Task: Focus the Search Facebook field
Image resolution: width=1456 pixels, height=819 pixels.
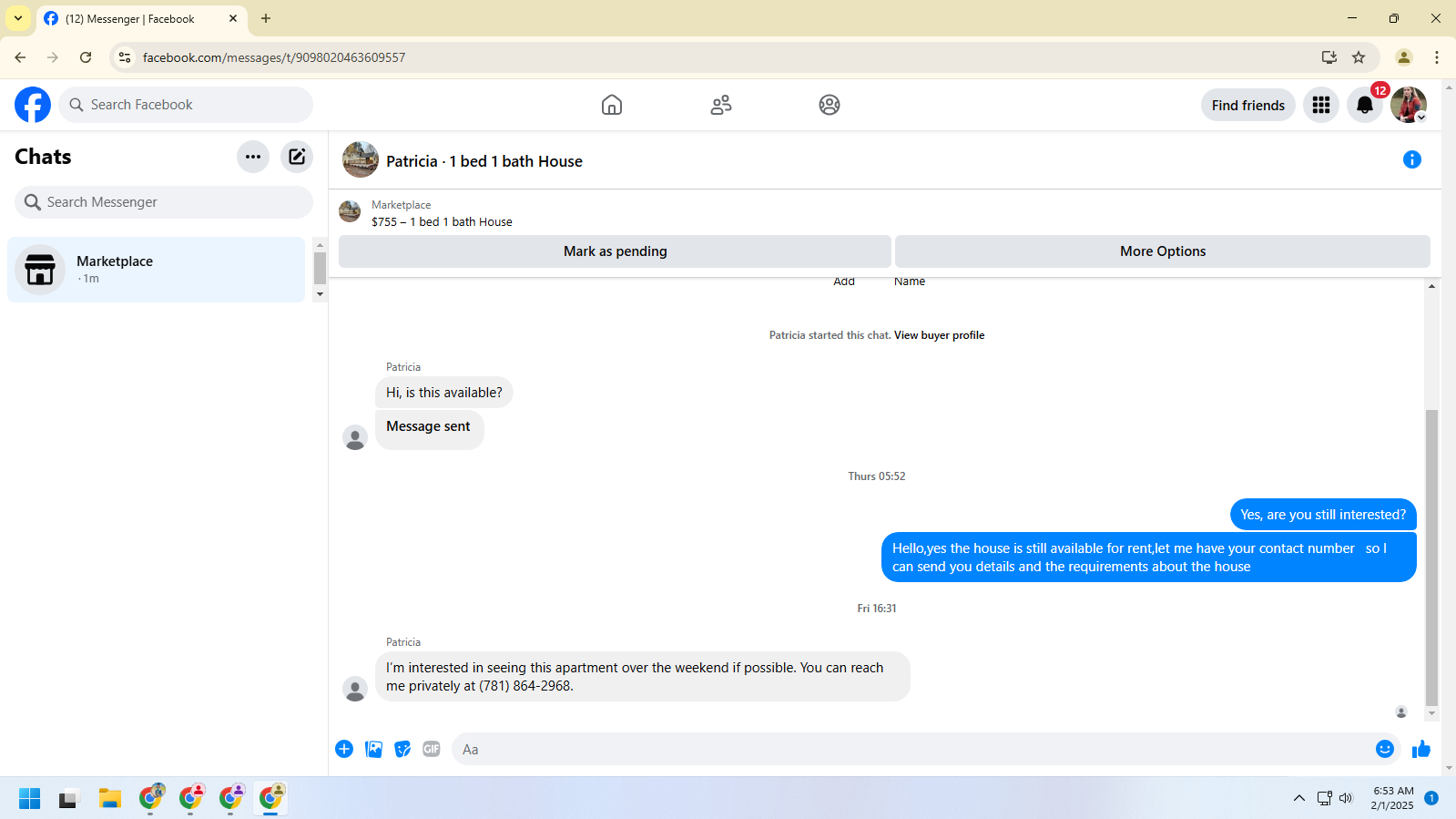Action: (186, 105)
